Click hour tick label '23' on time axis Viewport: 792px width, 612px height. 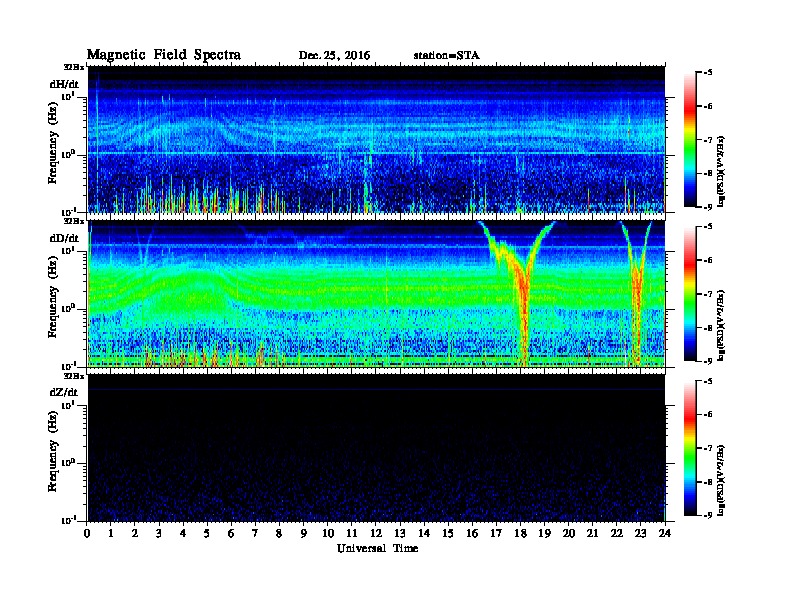pyautogui.click(x=640, y=534)
